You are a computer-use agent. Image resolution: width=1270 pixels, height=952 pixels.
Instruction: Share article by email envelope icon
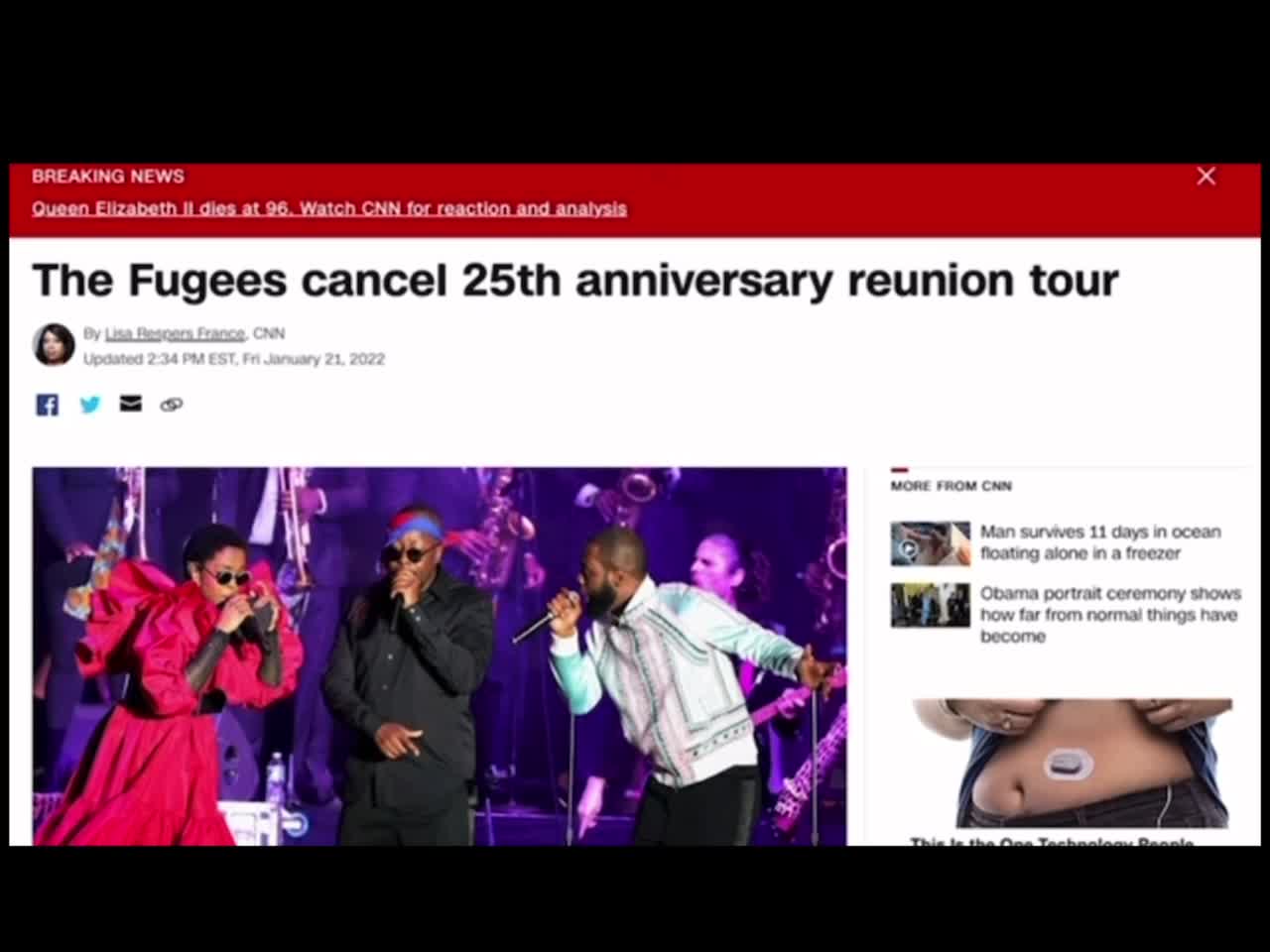(x=131, y=404)
